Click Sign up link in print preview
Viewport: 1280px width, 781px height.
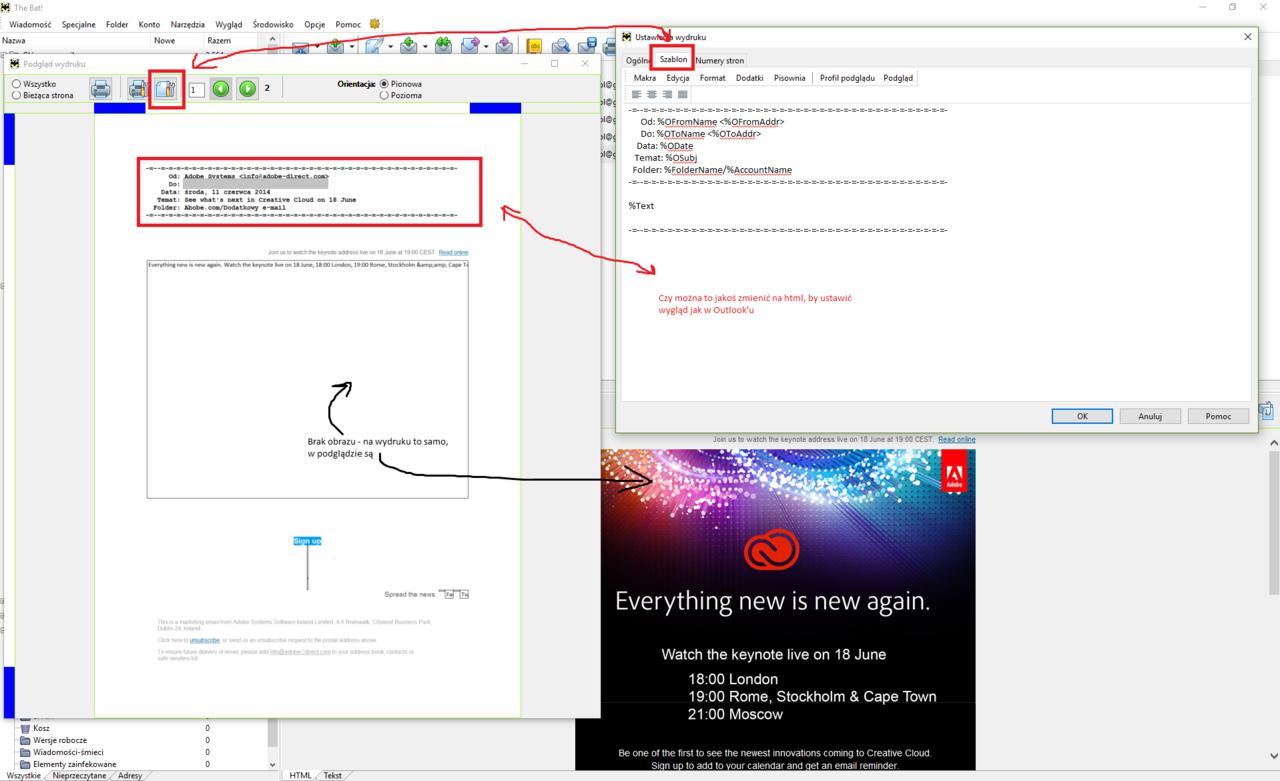(307, 541)
